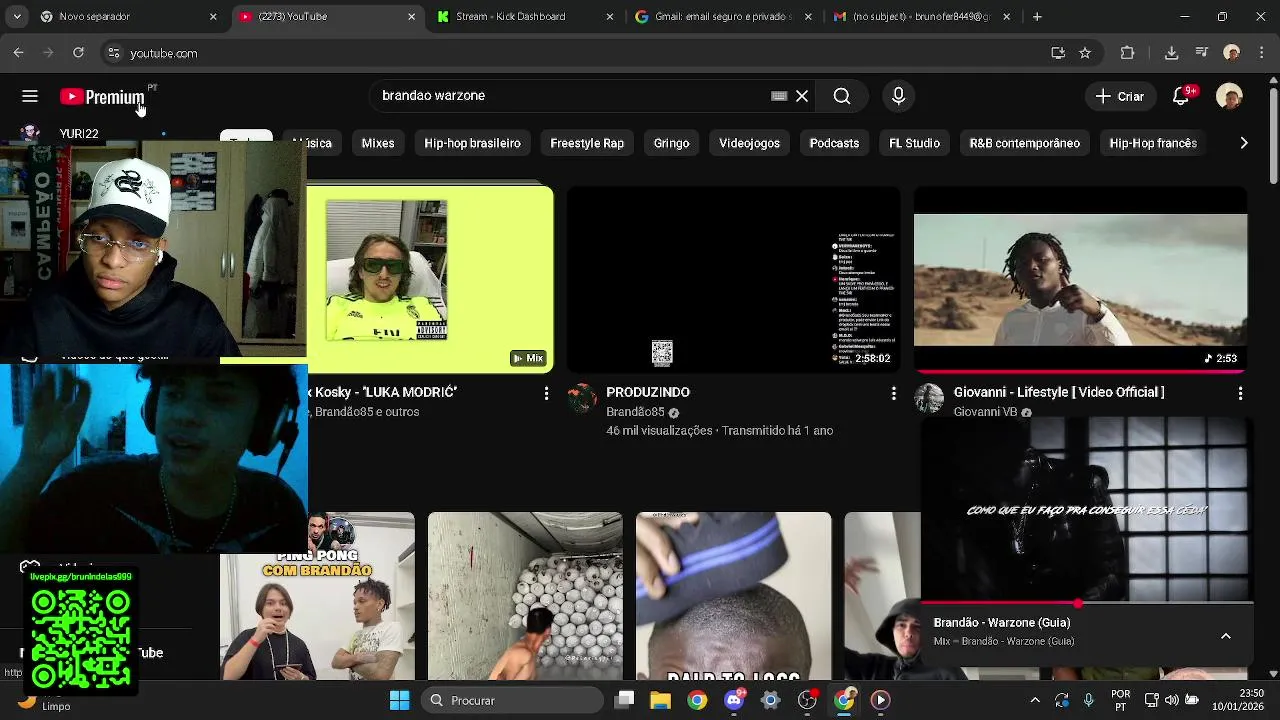Open the PRODUZINDO stream thumbnail
The height and width of the screenshot is (720, 1280).
(733, 279)
